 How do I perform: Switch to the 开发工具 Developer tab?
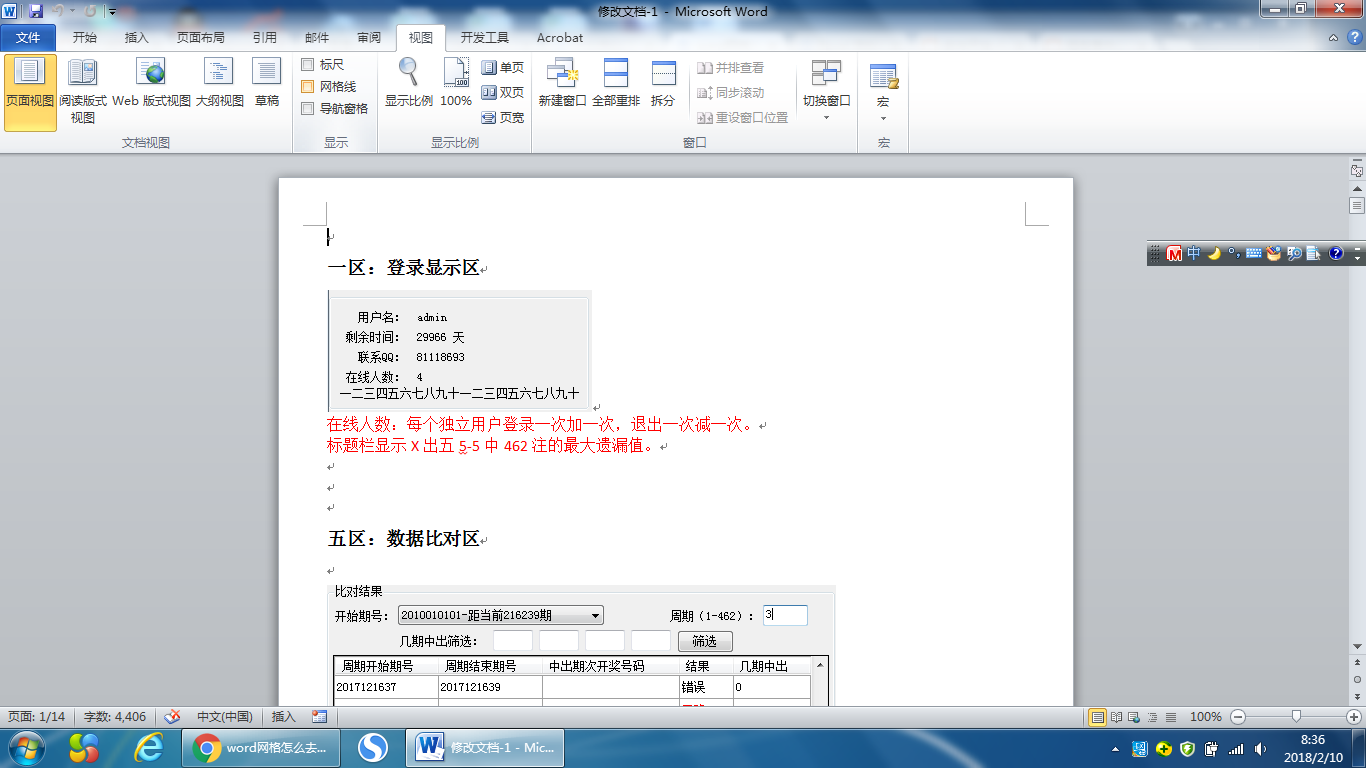point(485,38)
